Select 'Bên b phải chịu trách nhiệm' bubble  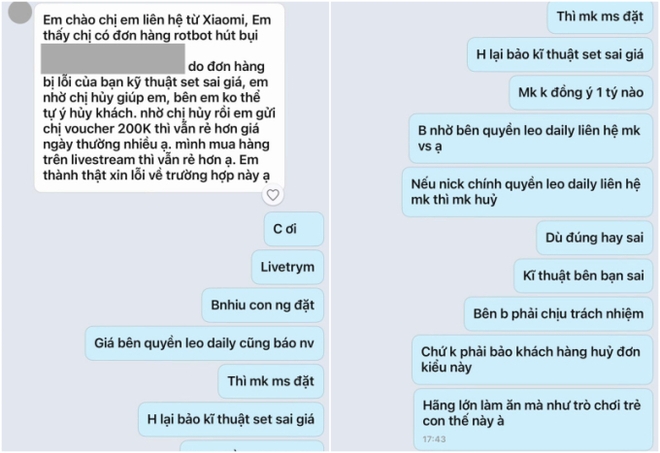558,314
